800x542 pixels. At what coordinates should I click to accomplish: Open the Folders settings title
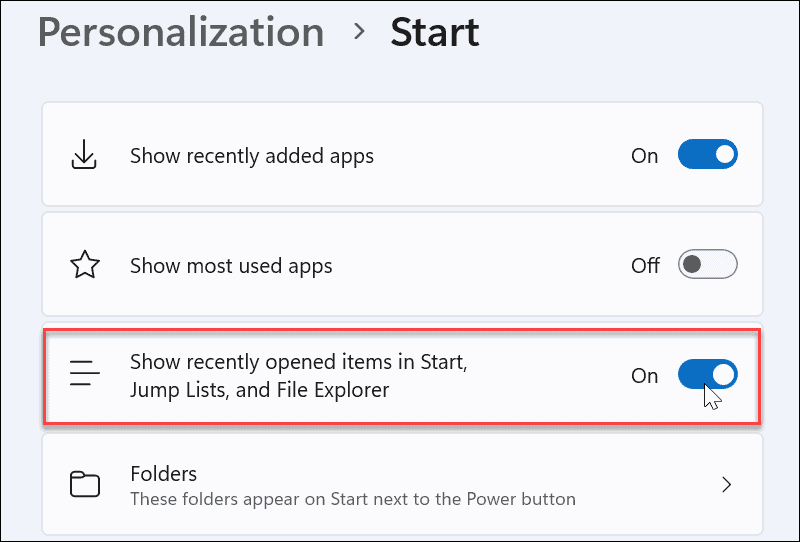coord(163,473)
